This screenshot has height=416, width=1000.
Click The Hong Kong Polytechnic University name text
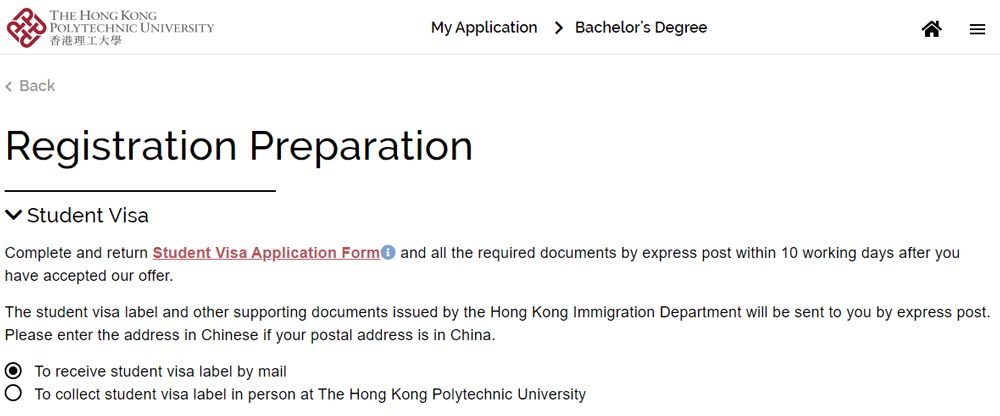pos(131,21)
